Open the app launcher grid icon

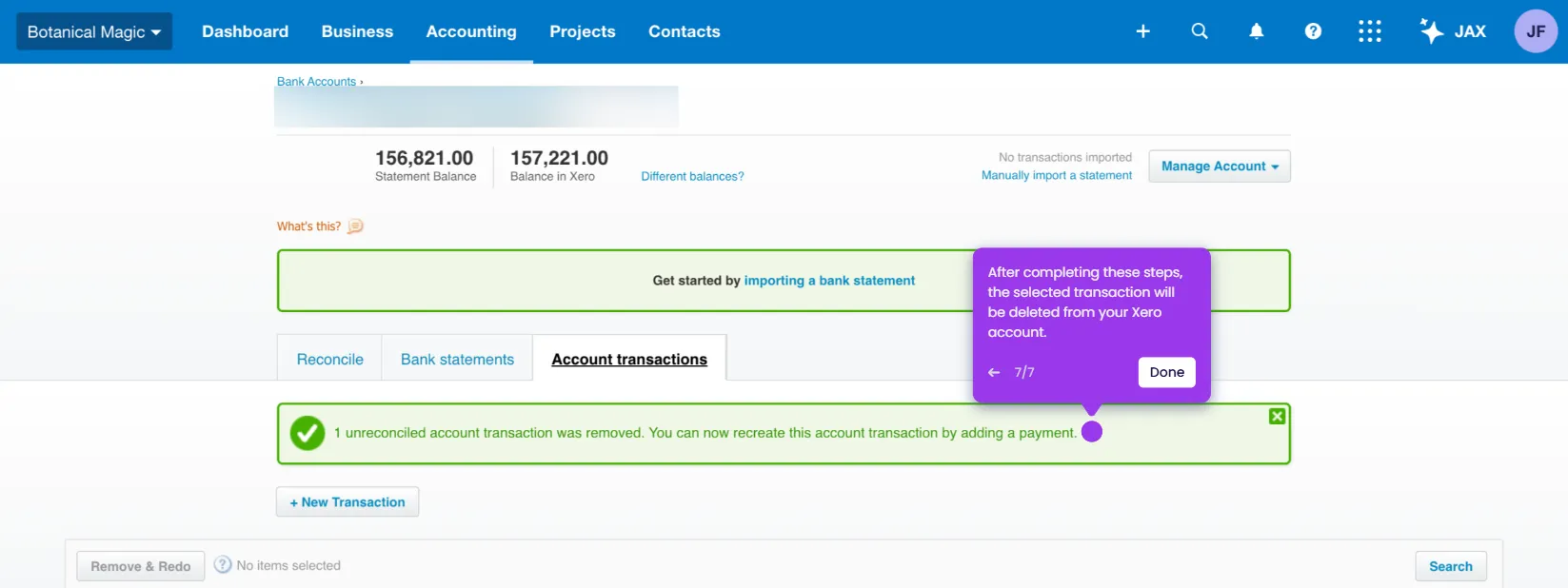(1369, 31)
